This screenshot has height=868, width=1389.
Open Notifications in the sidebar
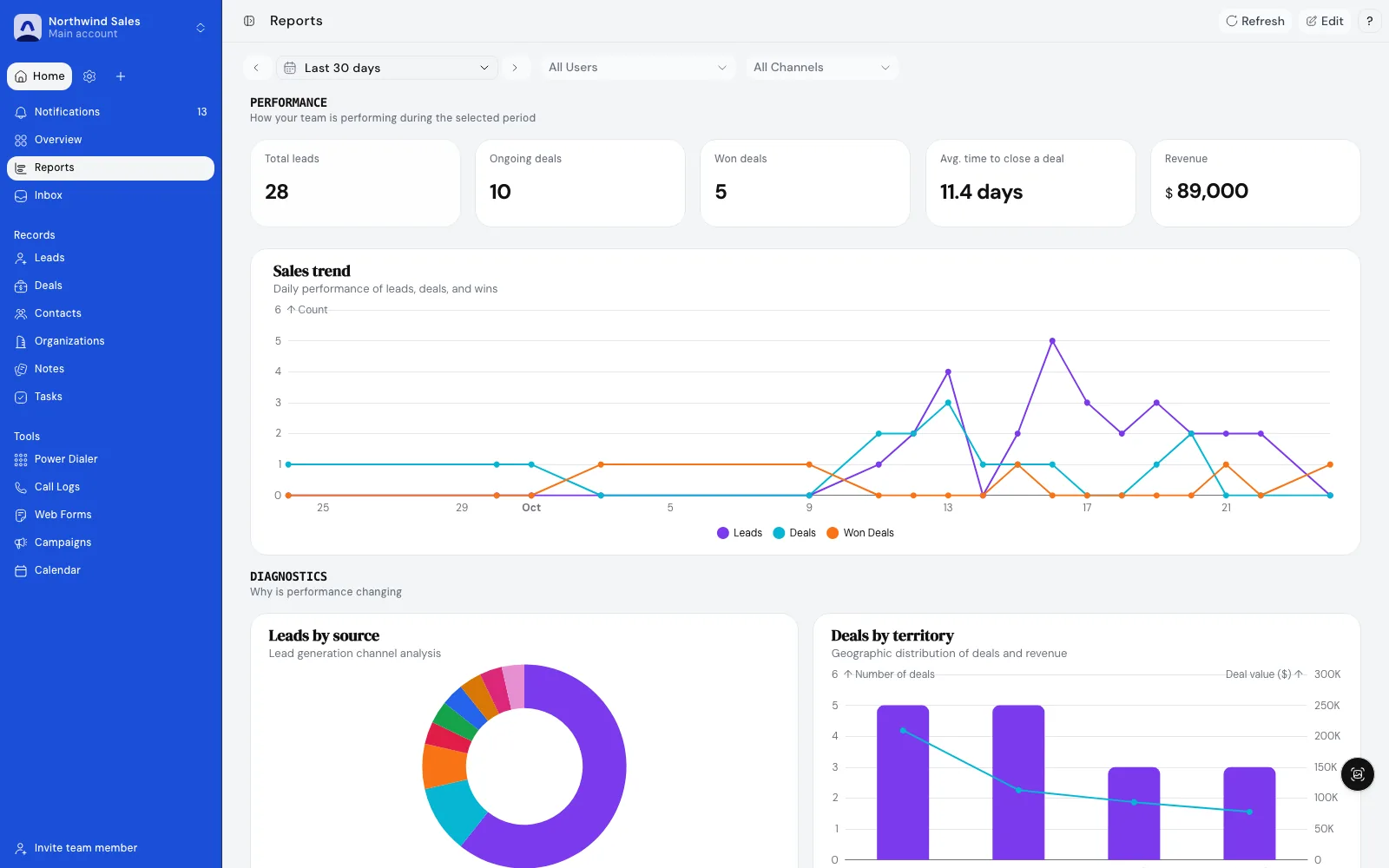point(110,112)
